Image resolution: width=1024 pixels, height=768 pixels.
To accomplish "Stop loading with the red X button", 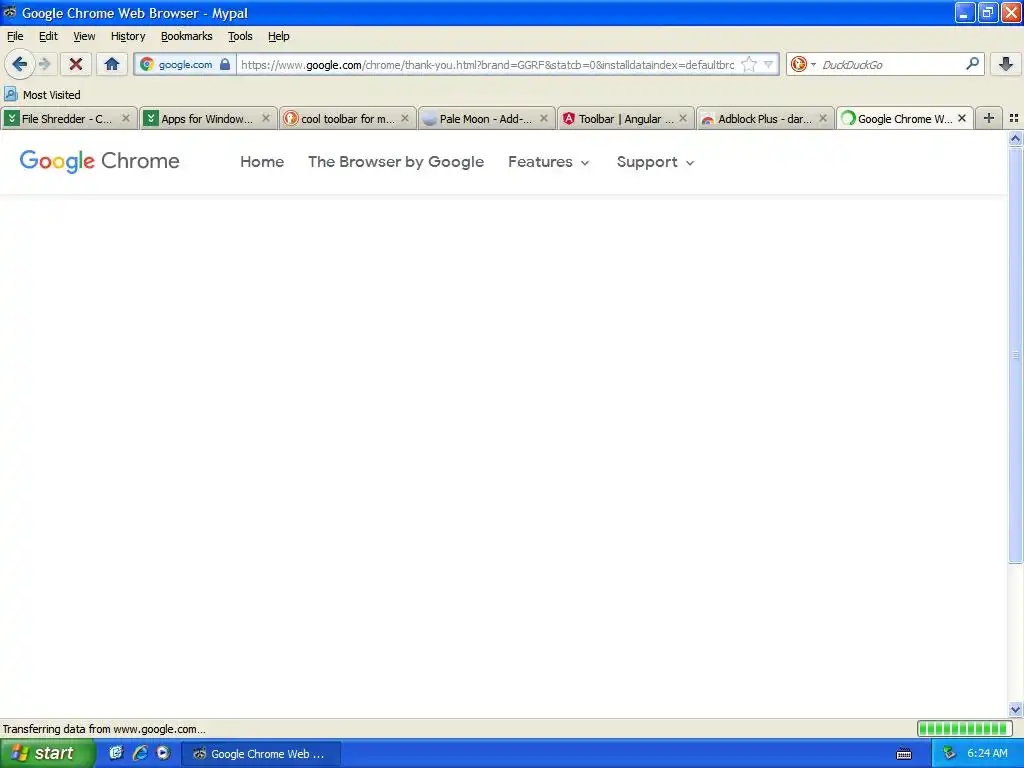I will (x=76, y=64).
